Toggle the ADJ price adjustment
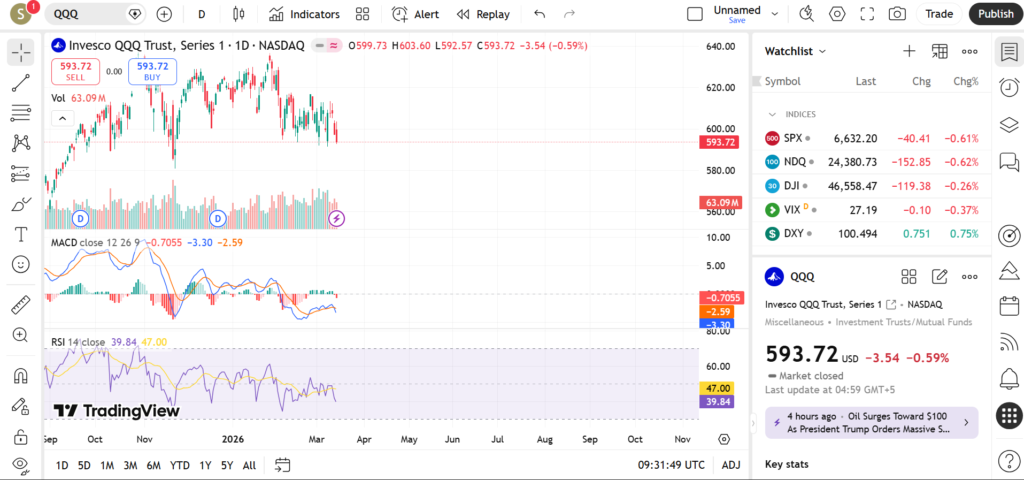The height and width of the screenshot is (480, 1024). point(731,465)
